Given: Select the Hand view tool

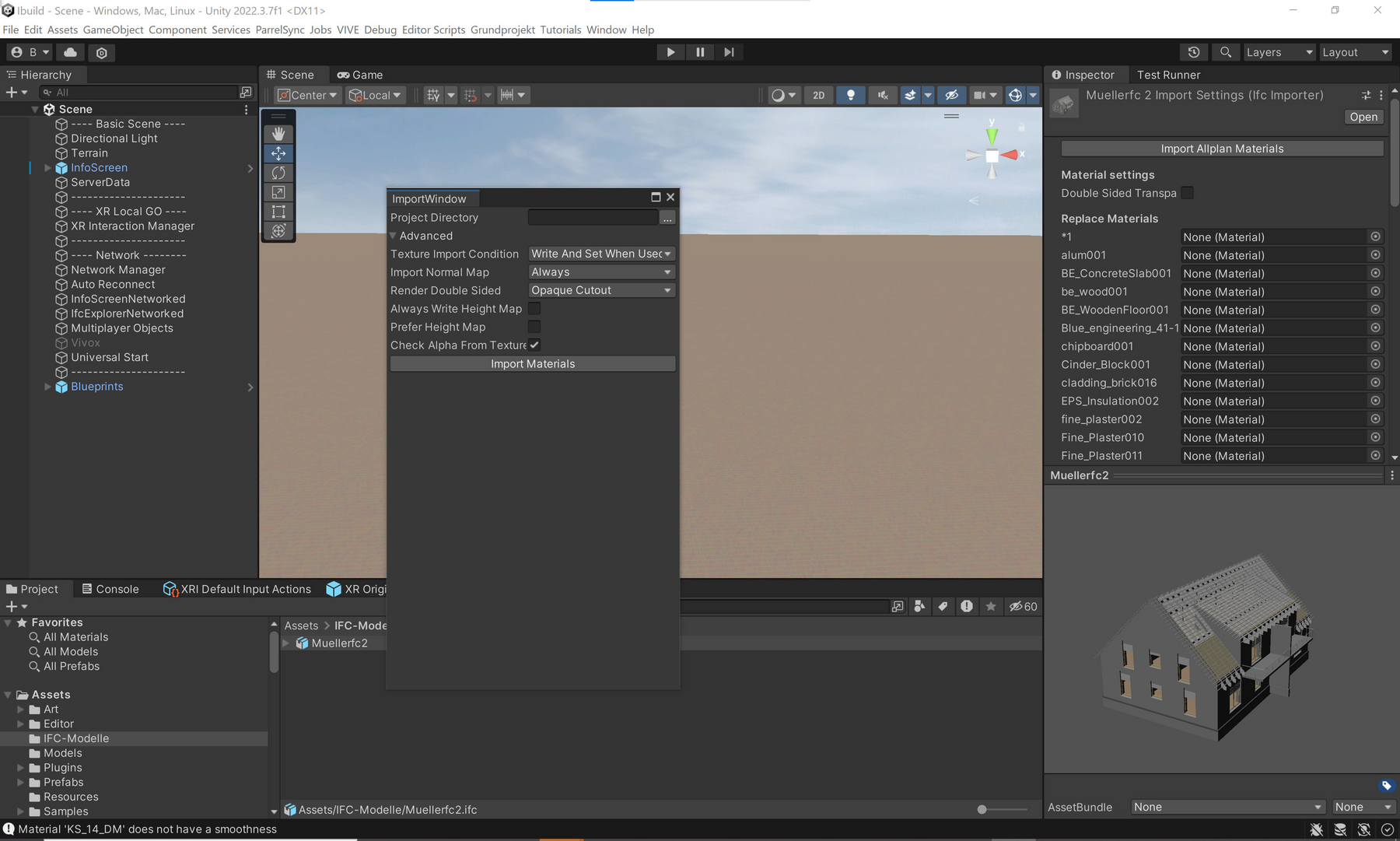Looking at the screenshot, I should coord(278,134).
